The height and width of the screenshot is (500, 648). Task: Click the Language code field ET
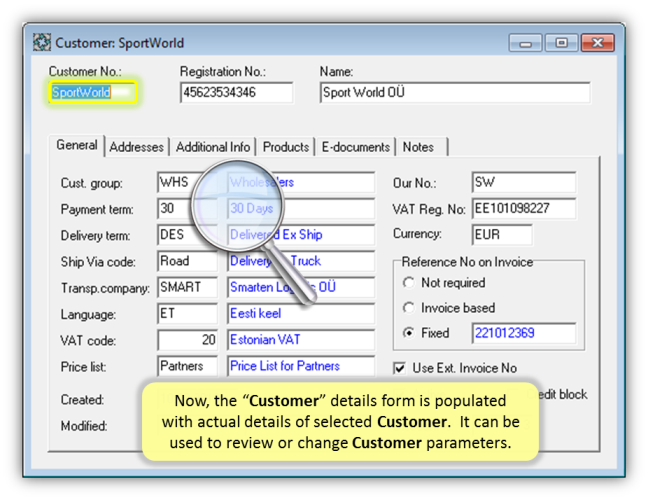point(187,314)
